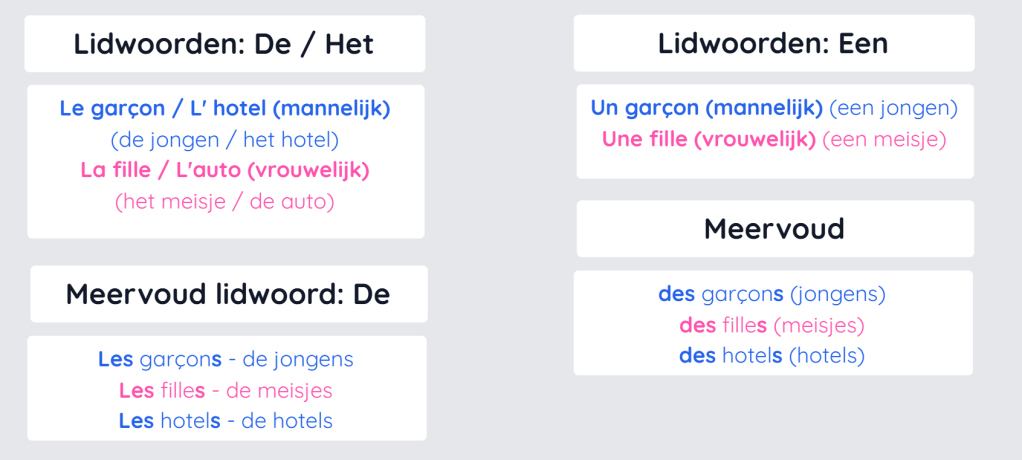Click the line "Les garçons - de jongens"
The image size is (1022, 460).
click(226, 359)
